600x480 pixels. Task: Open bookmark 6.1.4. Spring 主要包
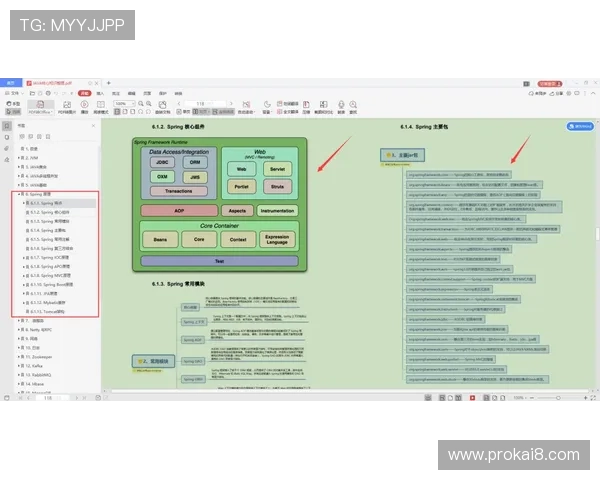point(43,230)
